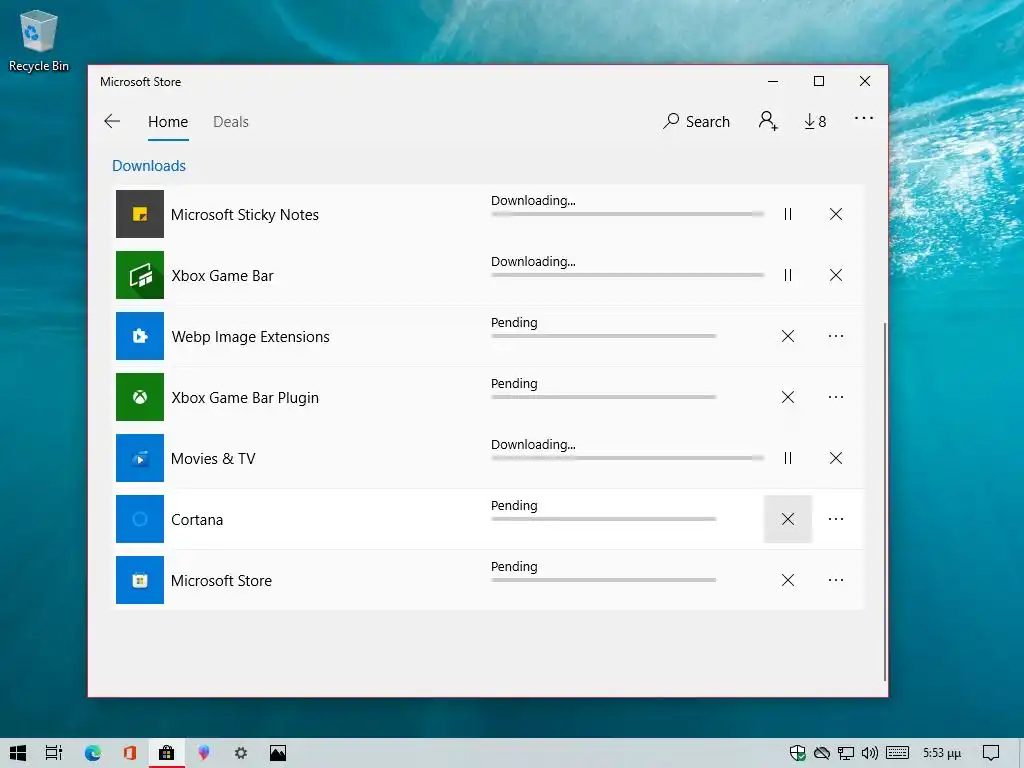Open more options for Cortana
The width and height of the screenshot is (1024, 768).
[x=835, y=519]
